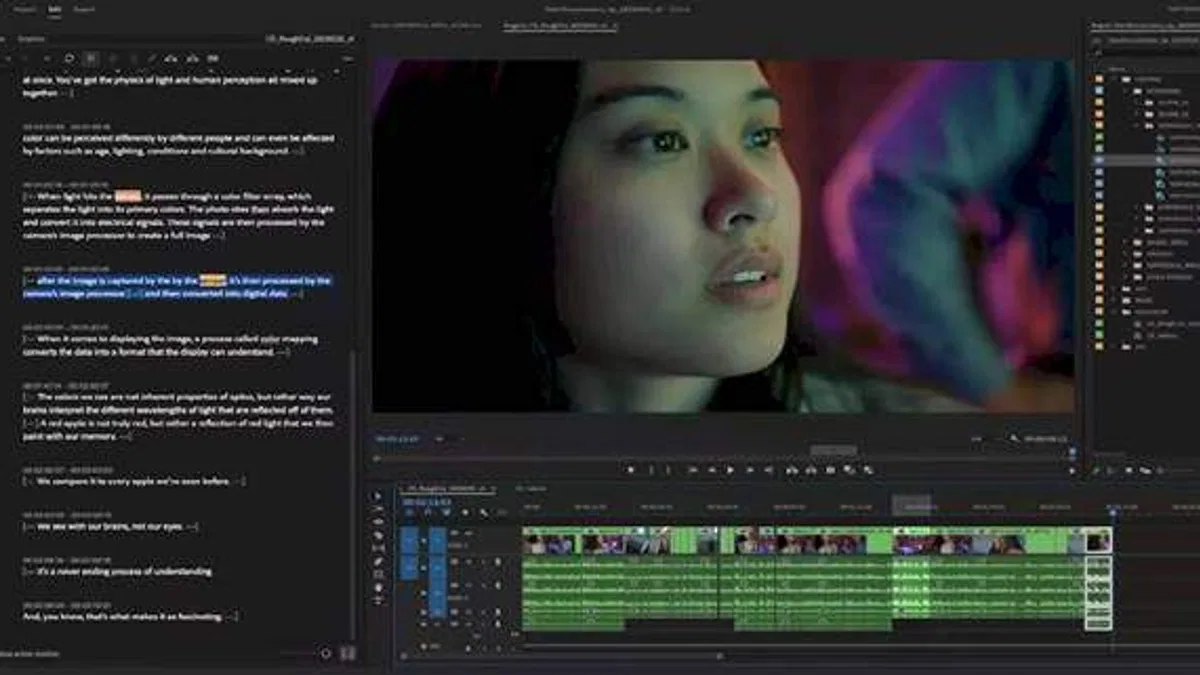Click the Go to In button
Image resolution: width=1200 pixels, height=675 pixels.
pyautogui.click(x=692, y=470)
